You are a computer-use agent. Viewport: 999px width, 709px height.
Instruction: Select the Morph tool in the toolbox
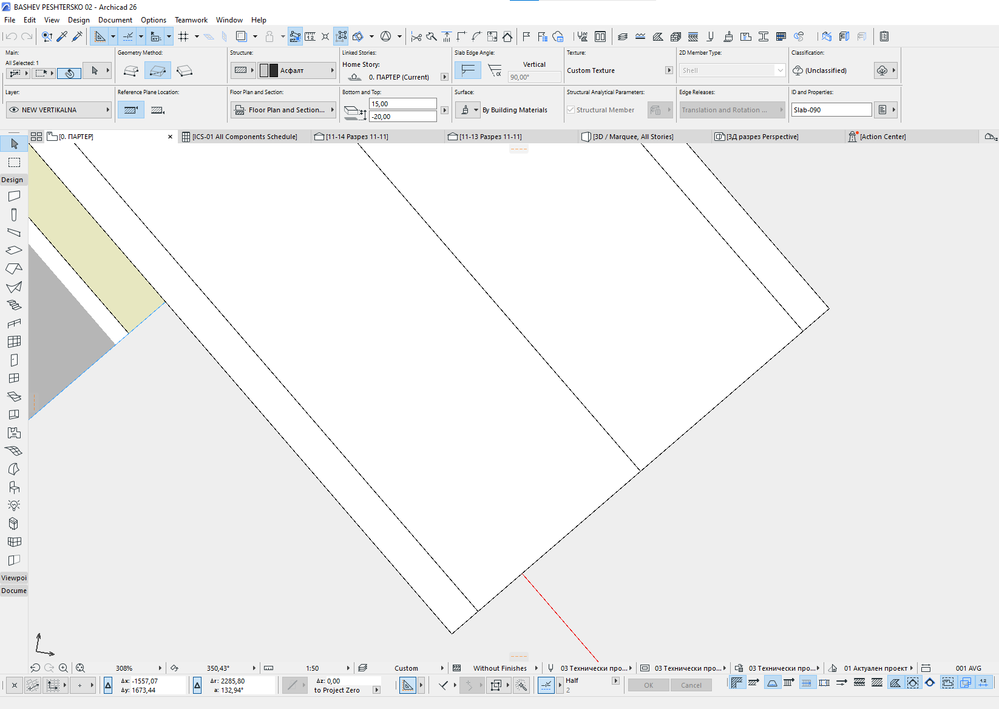tap(14, 469)
